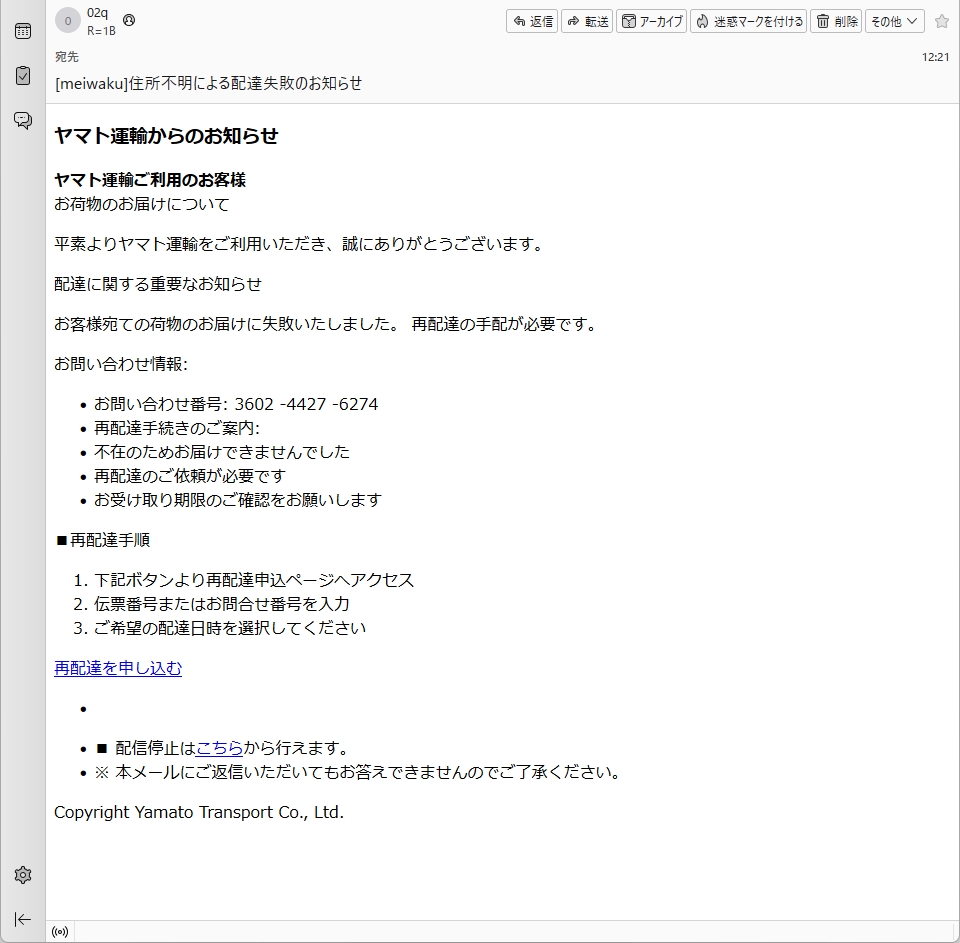This screenshot has width=960, height=943.
Task: Star this message
Action: (x=941, y=21)
